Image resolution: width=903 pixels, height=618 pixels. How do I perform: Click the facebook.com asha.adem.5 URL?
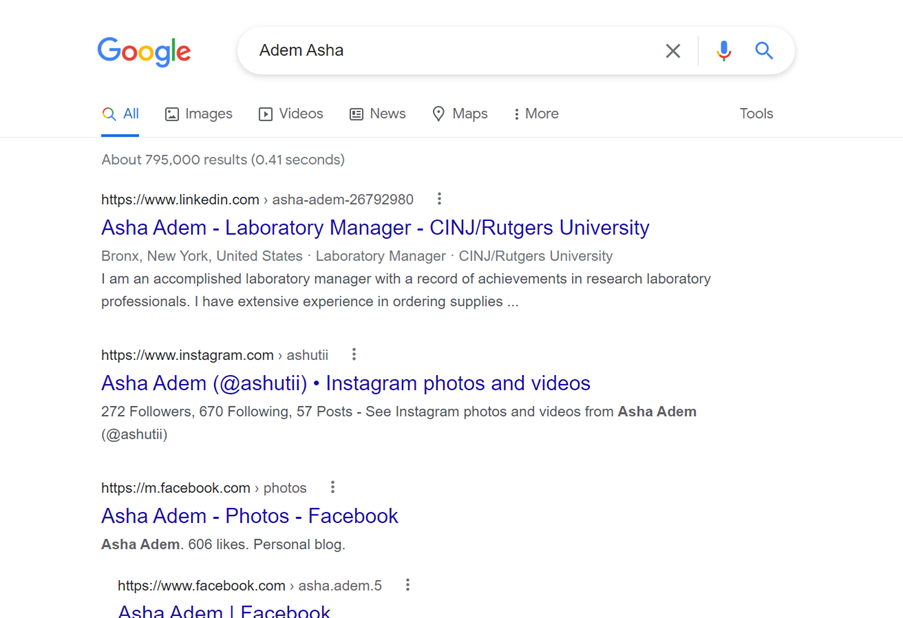tap(249, 586)
